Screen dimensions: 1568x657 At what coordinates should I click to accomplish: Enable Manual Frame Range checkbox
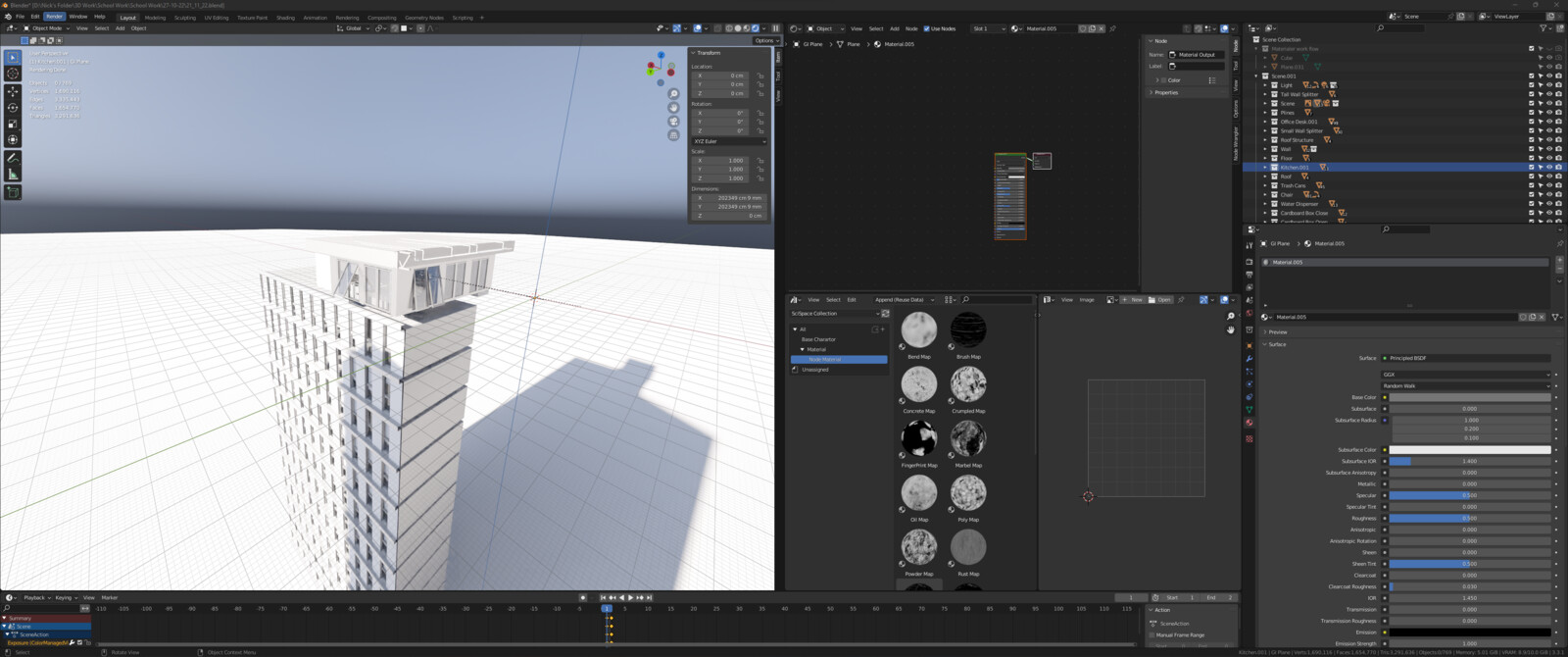pyautogui.click(x=1152, y=634)
